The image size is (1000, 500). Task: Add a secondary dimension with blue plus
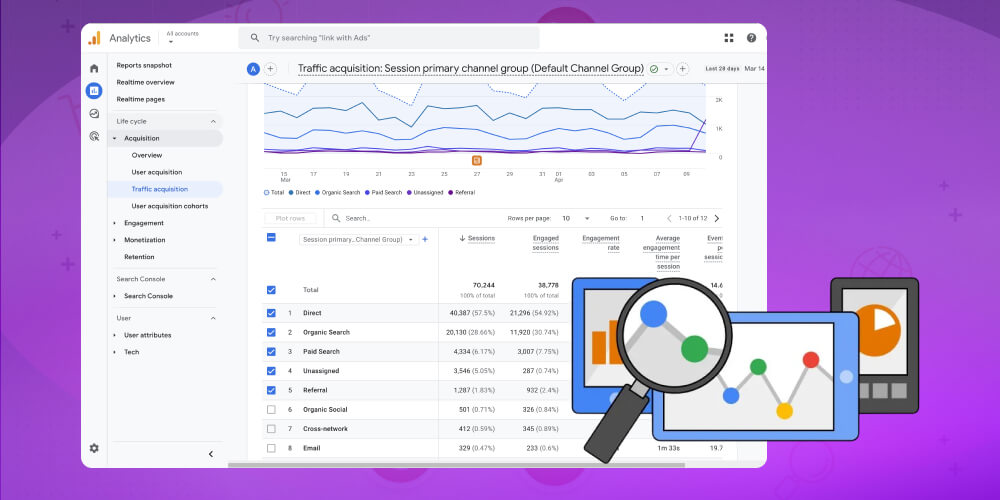[x=425, y=240]
